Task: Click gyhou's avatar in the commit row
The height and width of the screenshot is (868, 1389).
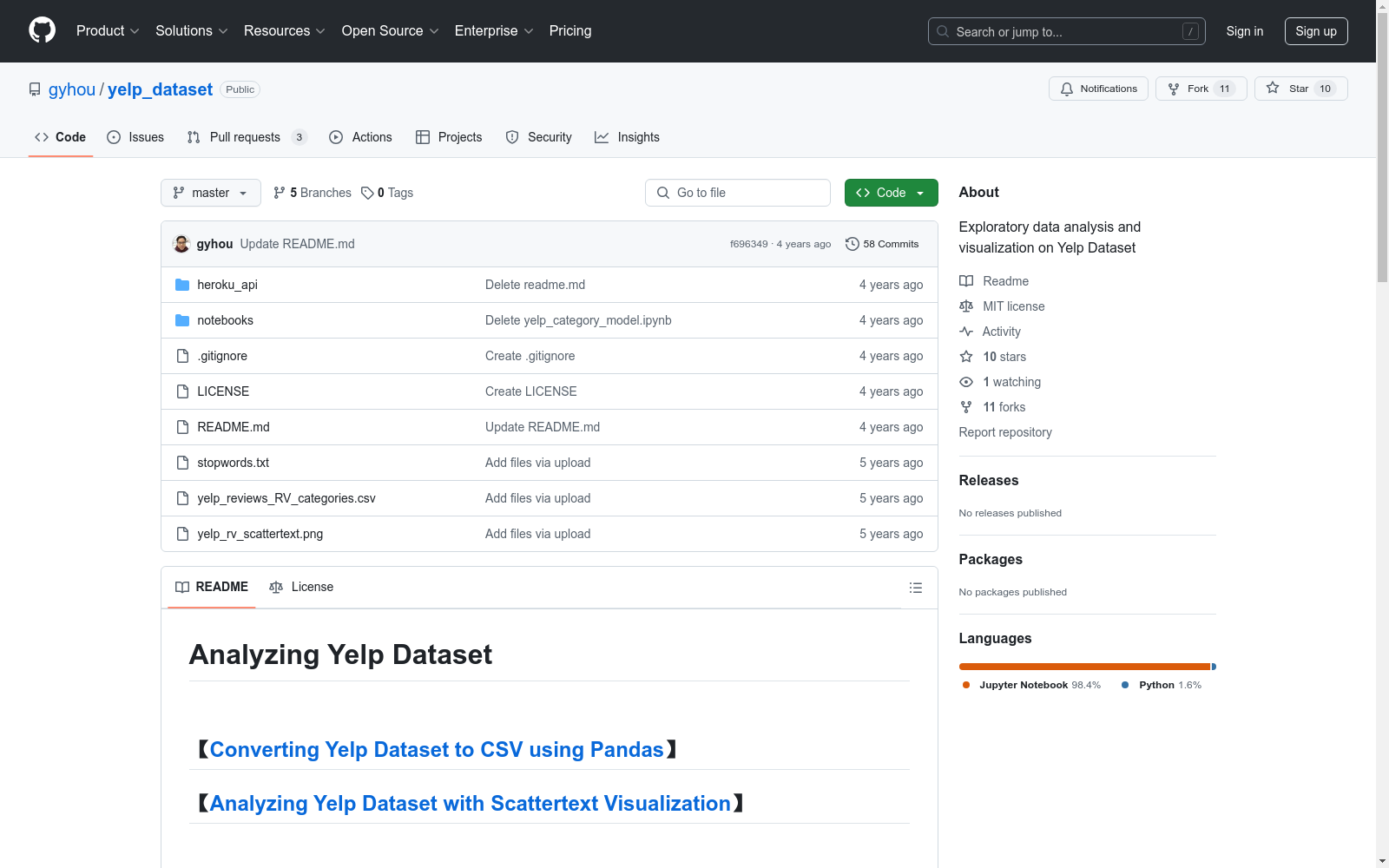Action: point(181,244)
